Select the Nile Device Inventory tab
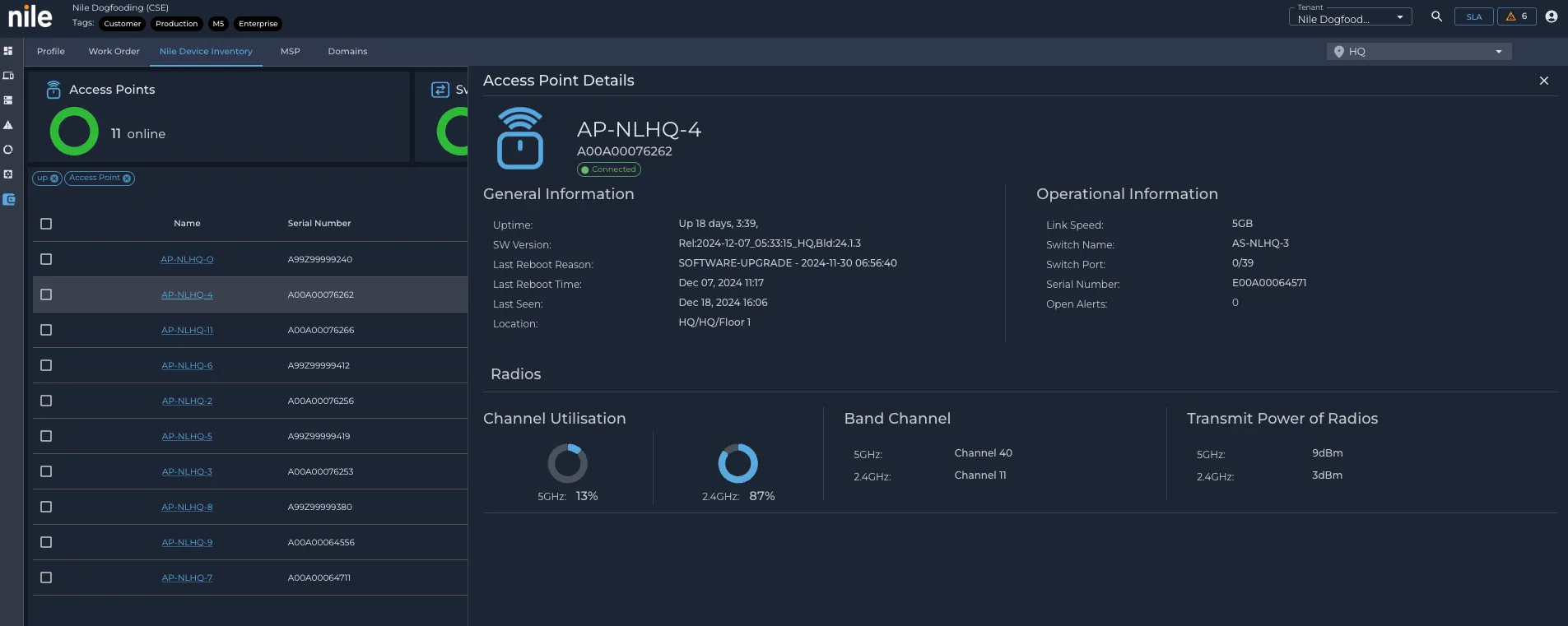The height and width of the screenshot is (626, 1568). (x=206, y=51)
